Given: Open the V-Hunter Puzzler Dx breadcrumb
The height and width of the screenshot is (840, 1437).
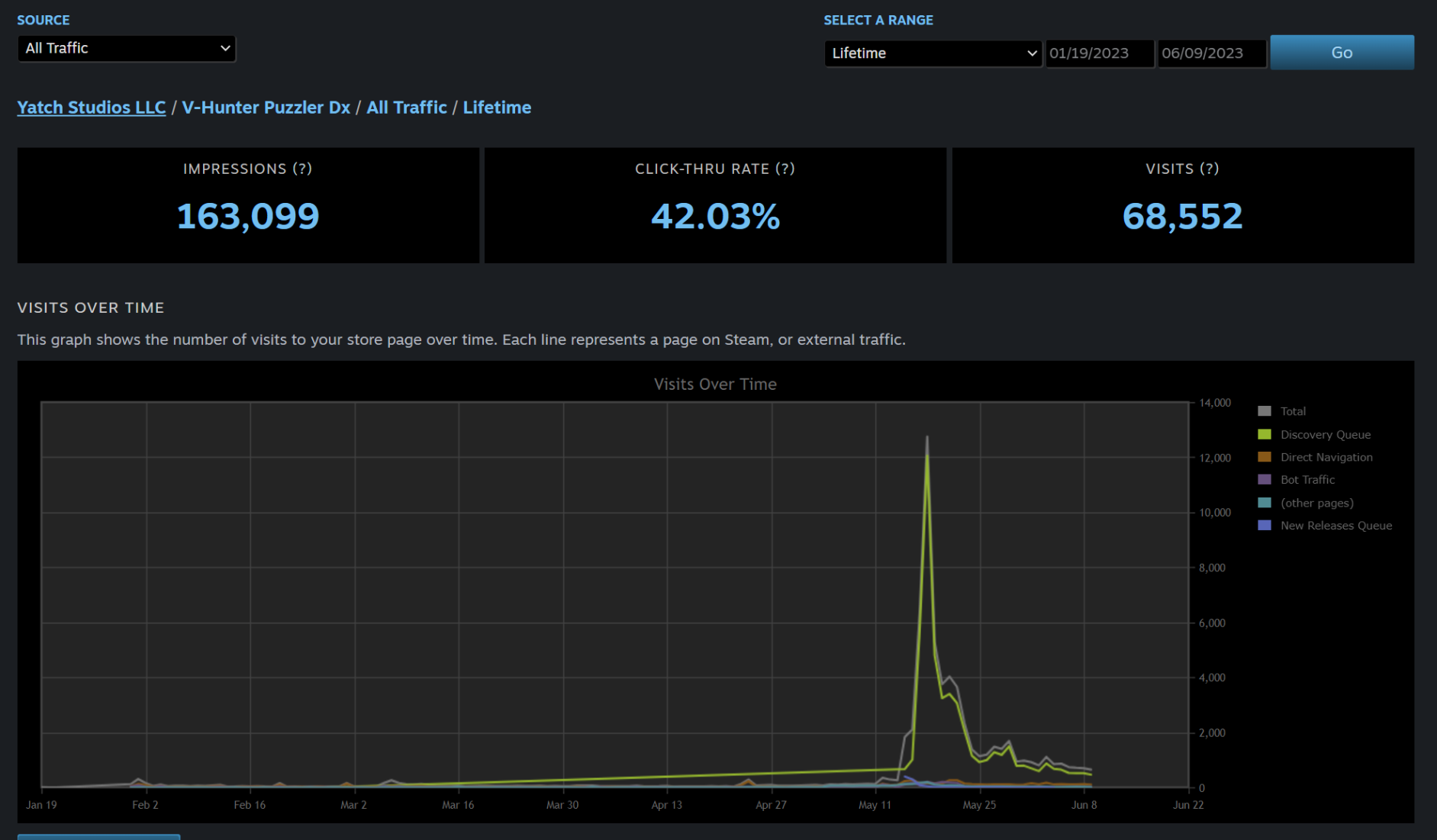Looking at the screenshot, I should 266,108.
